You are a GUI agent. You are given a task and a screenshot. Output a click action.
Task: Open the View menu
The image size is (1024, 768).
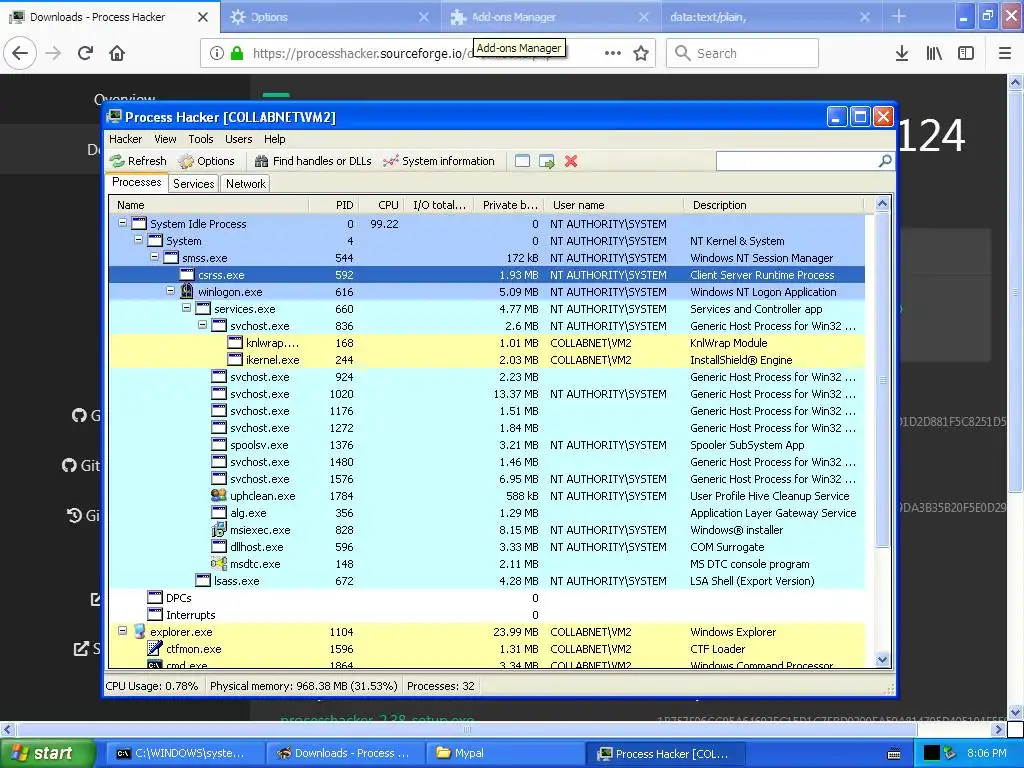pyautogui.click(x=165, y=139)
